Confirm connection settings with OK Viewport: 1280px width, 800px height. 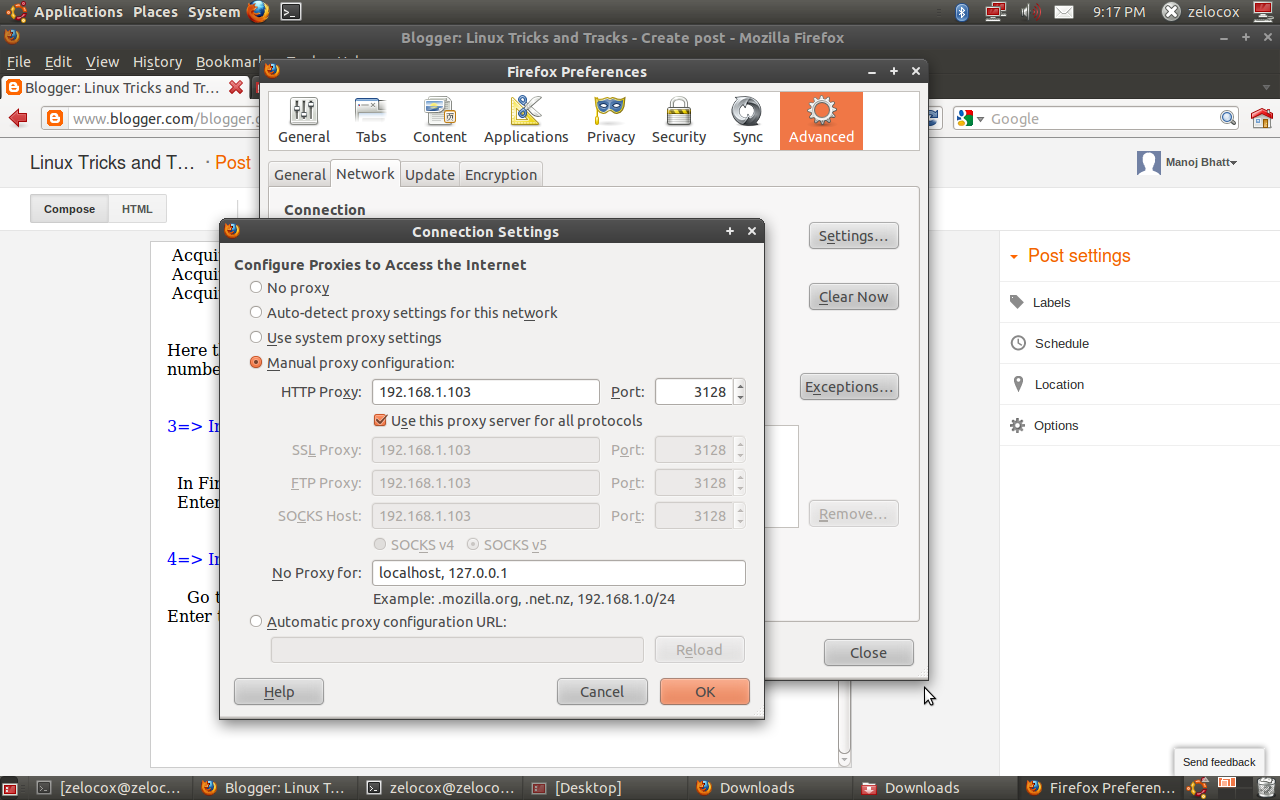point(705,692)
